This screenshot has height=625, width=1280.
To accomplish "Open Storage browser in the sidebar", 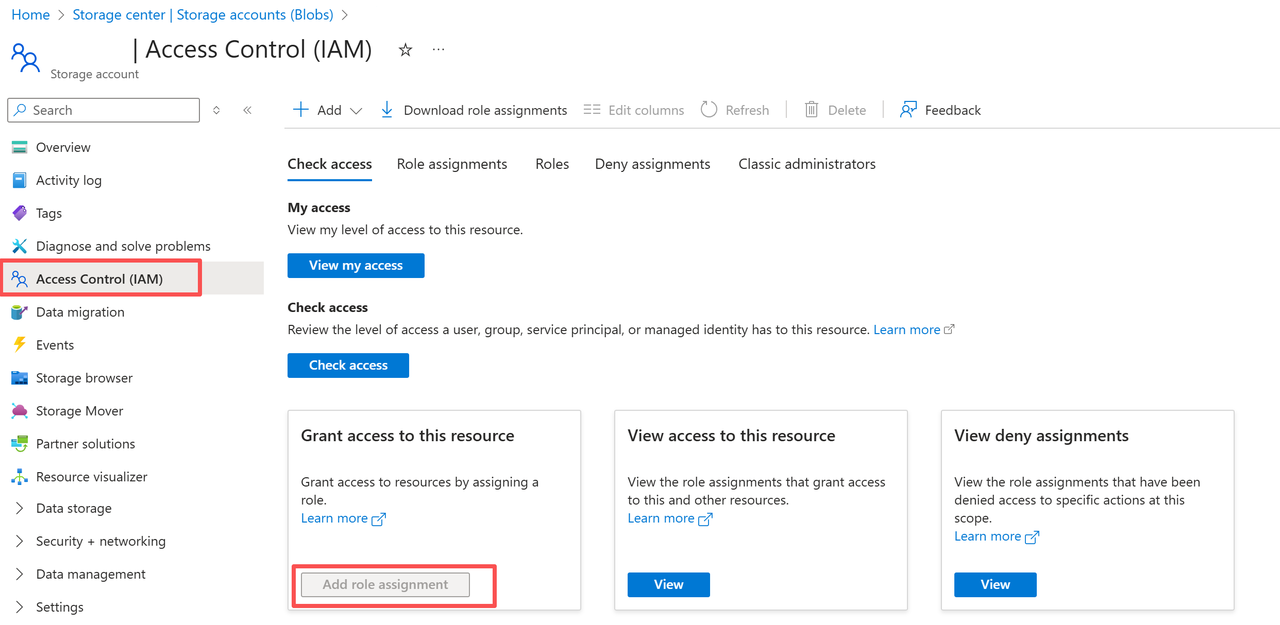I will coord(84,378).
